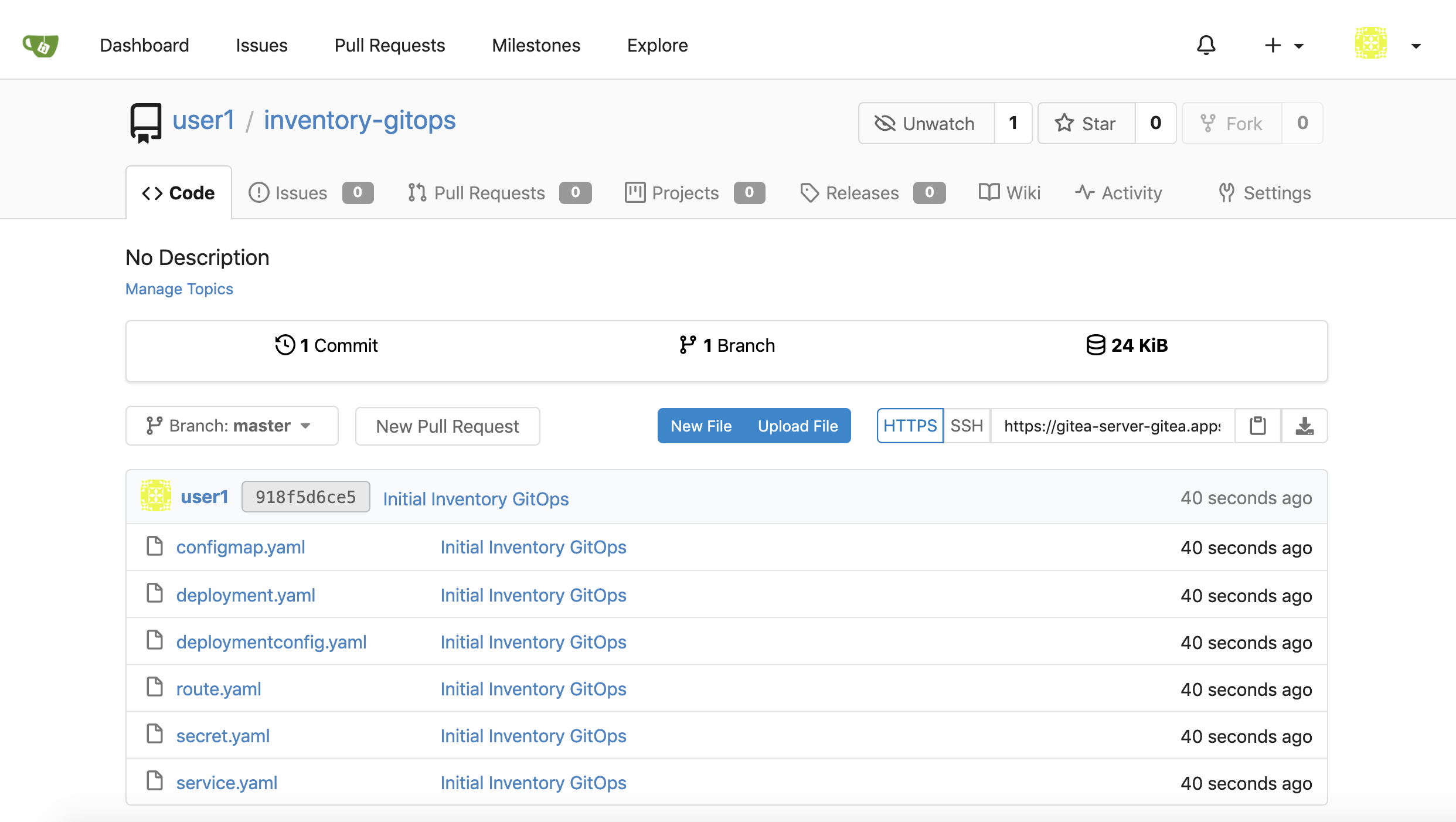Open repository Settings

coord(1264,192)
